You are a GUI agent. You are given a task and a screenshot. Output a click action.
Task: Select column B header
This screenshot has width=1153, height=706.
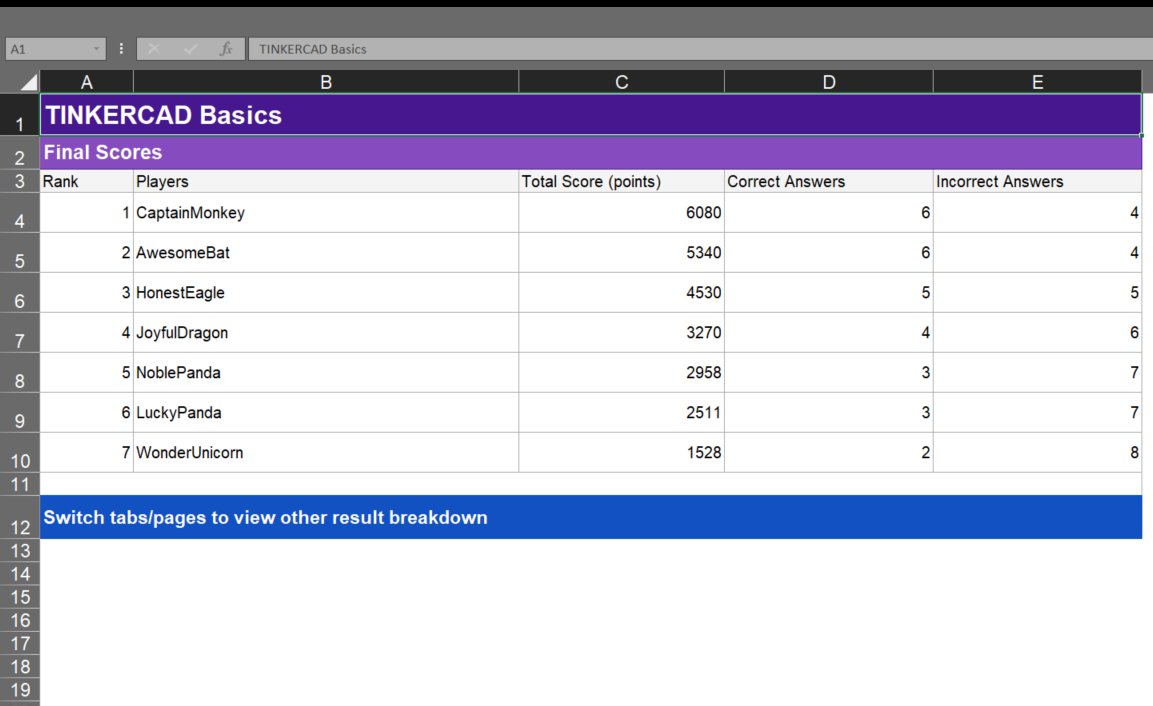point(326,82)
